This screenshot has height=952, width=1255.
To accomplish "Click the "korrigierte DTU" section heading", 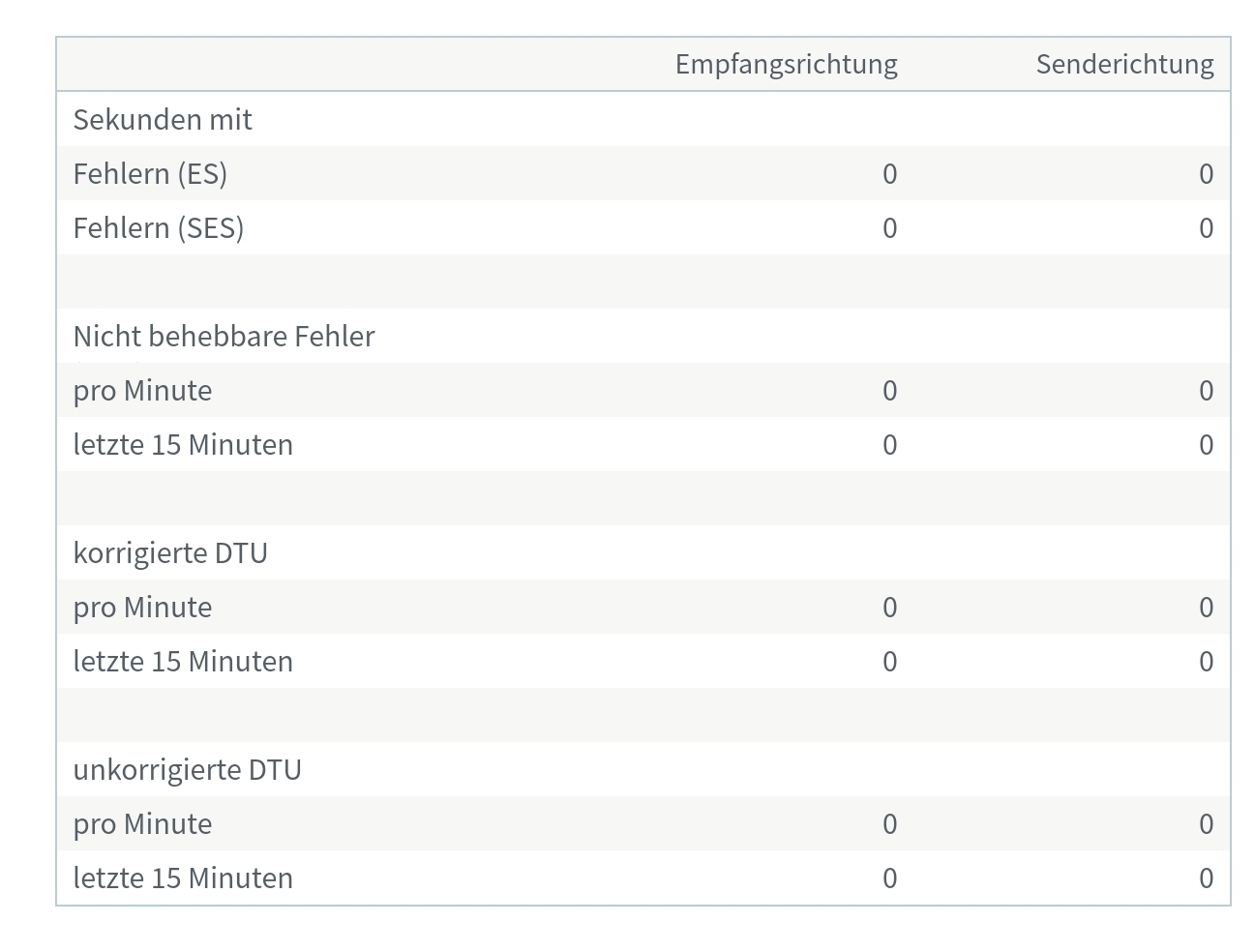I will (170, 552).
